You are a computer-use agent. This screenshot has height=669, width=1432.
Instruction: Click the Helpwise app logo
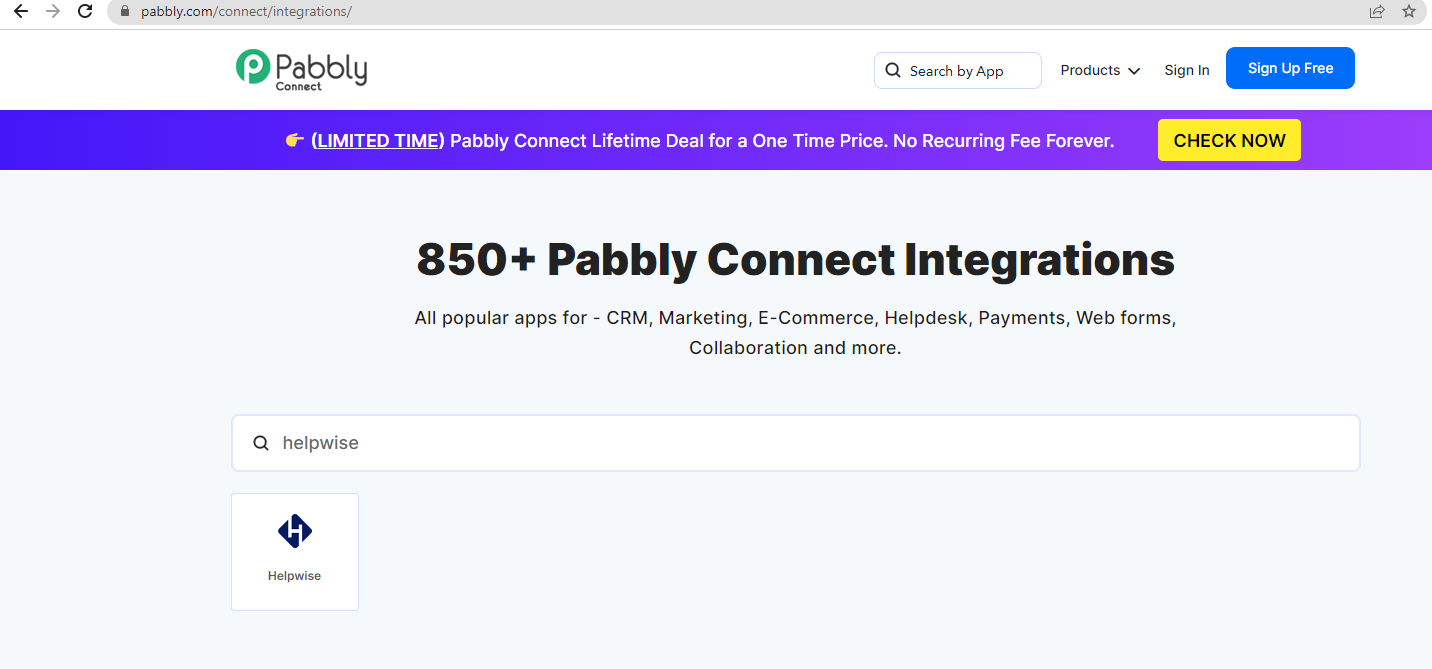pos(295,530)
